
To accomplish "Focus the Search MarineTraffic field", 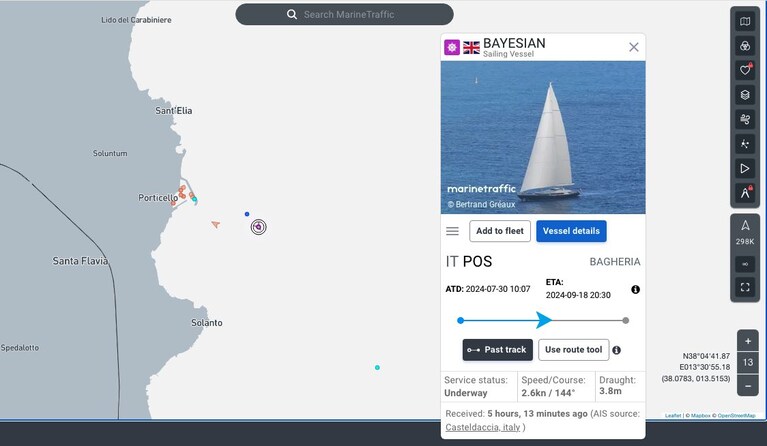I will 344,14.
